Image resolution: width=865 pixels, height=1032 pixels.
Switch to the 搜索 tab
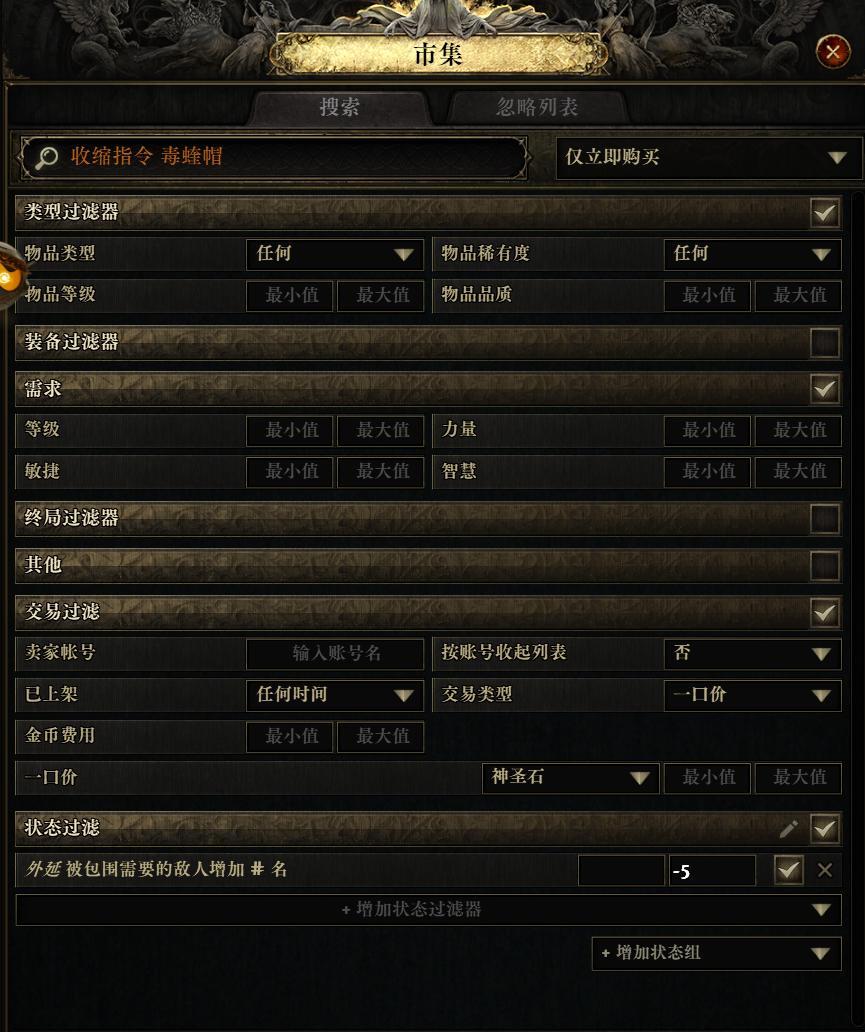click(340, 107)
